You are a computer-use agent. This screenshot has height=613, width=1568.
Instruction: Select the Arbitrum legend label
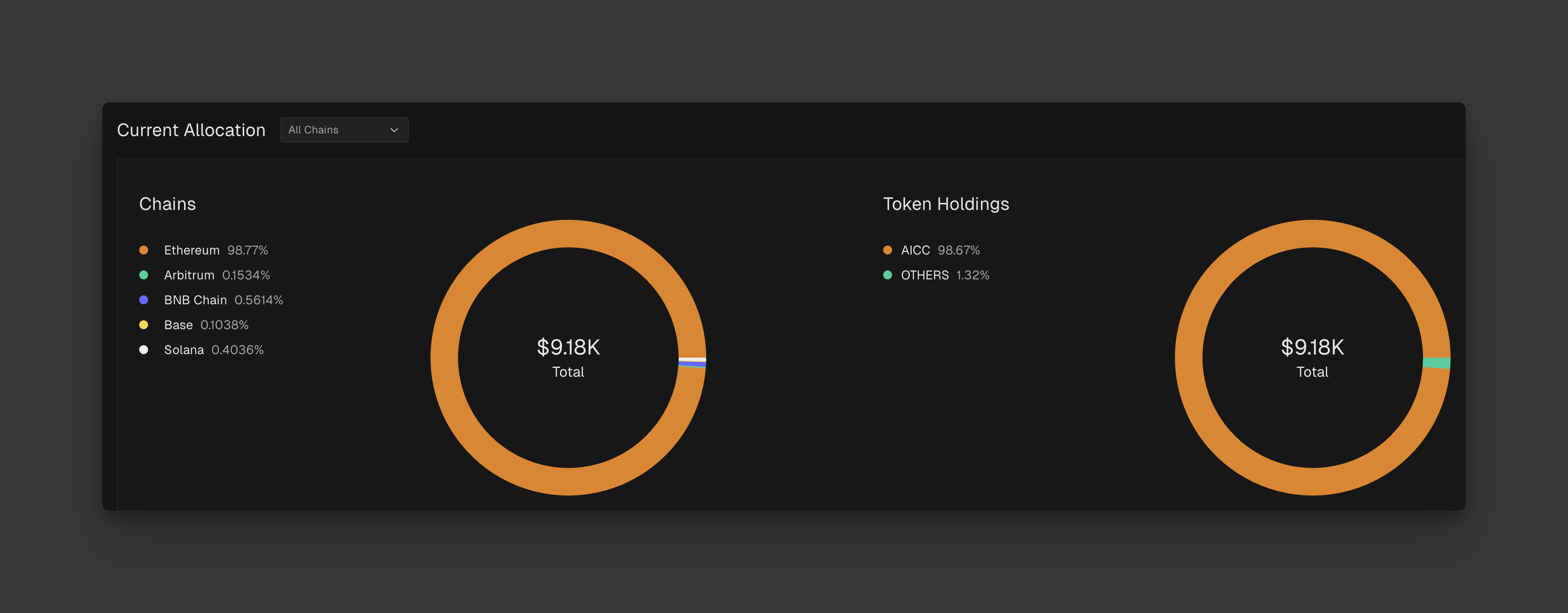[189, 275]
